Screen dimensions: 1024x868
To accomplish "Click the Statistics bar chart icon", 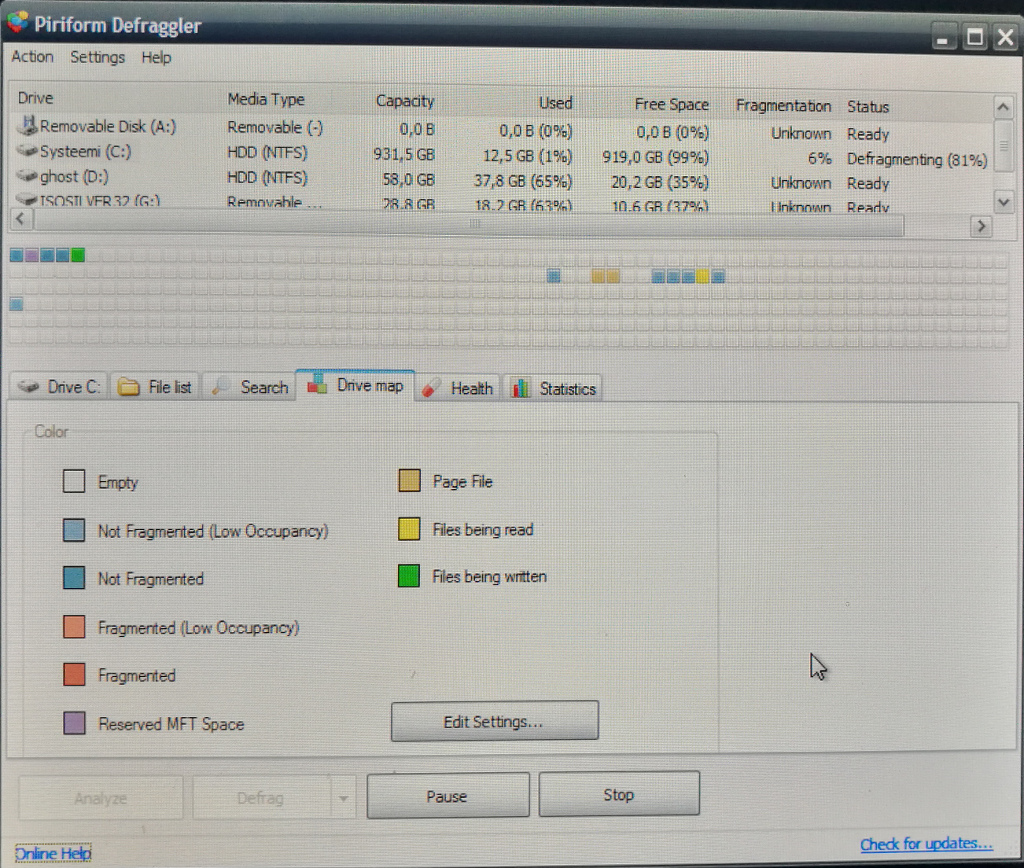I will (x=520, y=389).
